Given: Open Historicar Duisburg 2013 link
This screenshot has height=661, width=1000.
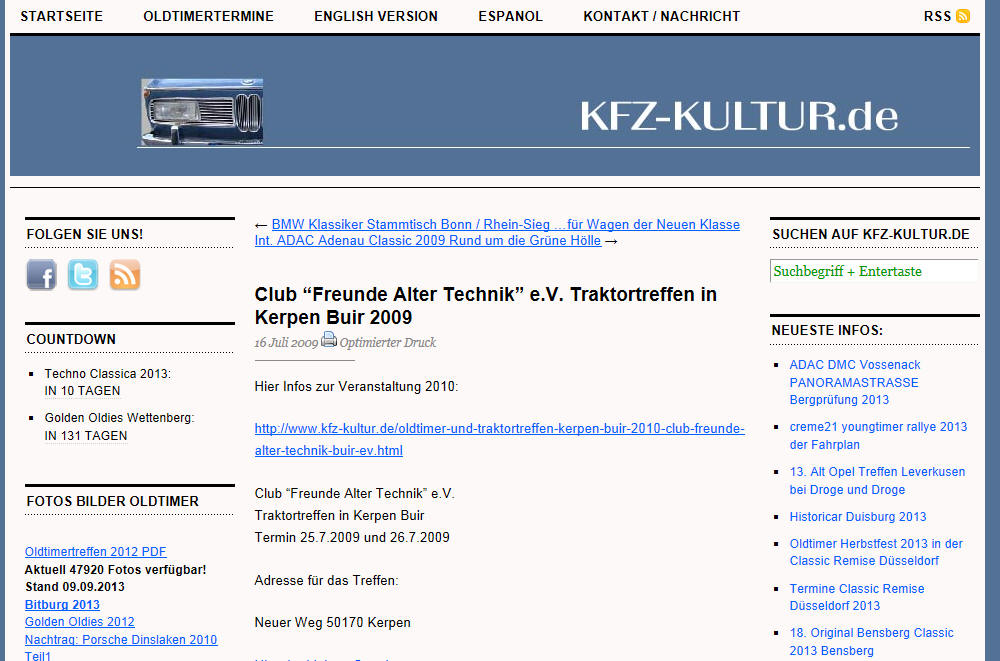Looking at the screenshot, I should click(858, 517).
